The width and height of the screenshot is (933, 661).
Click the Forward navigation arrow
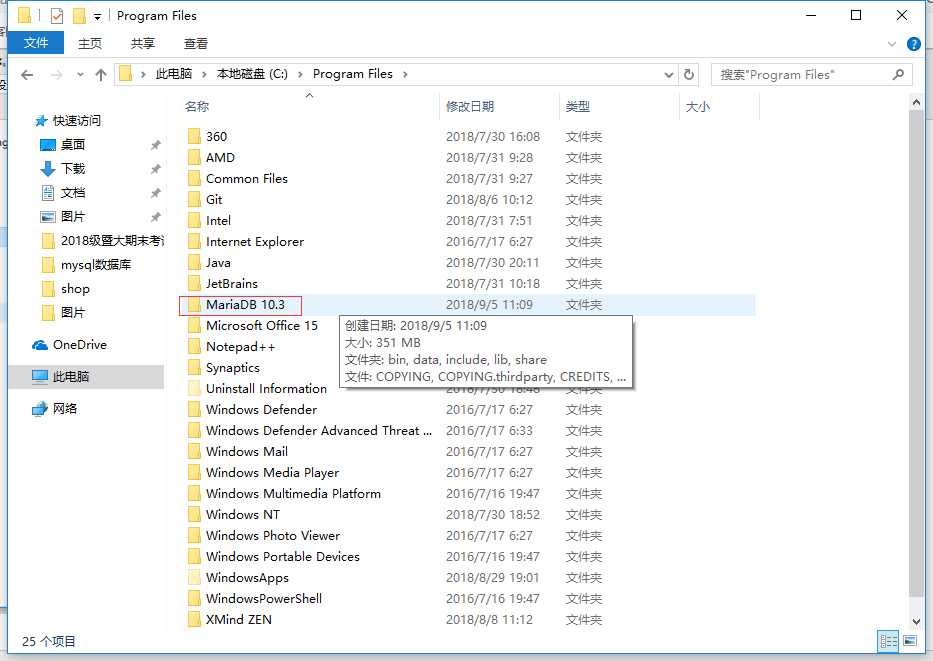pos(57,74)
